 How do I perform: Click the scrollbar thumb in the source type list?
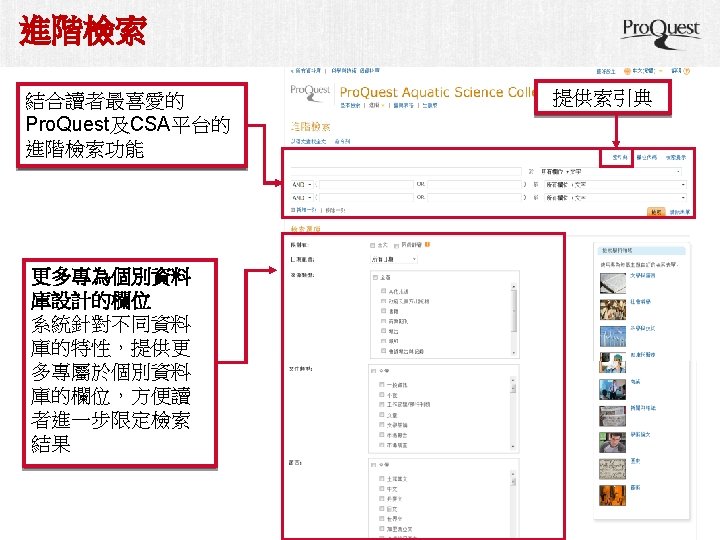[513, 311]
